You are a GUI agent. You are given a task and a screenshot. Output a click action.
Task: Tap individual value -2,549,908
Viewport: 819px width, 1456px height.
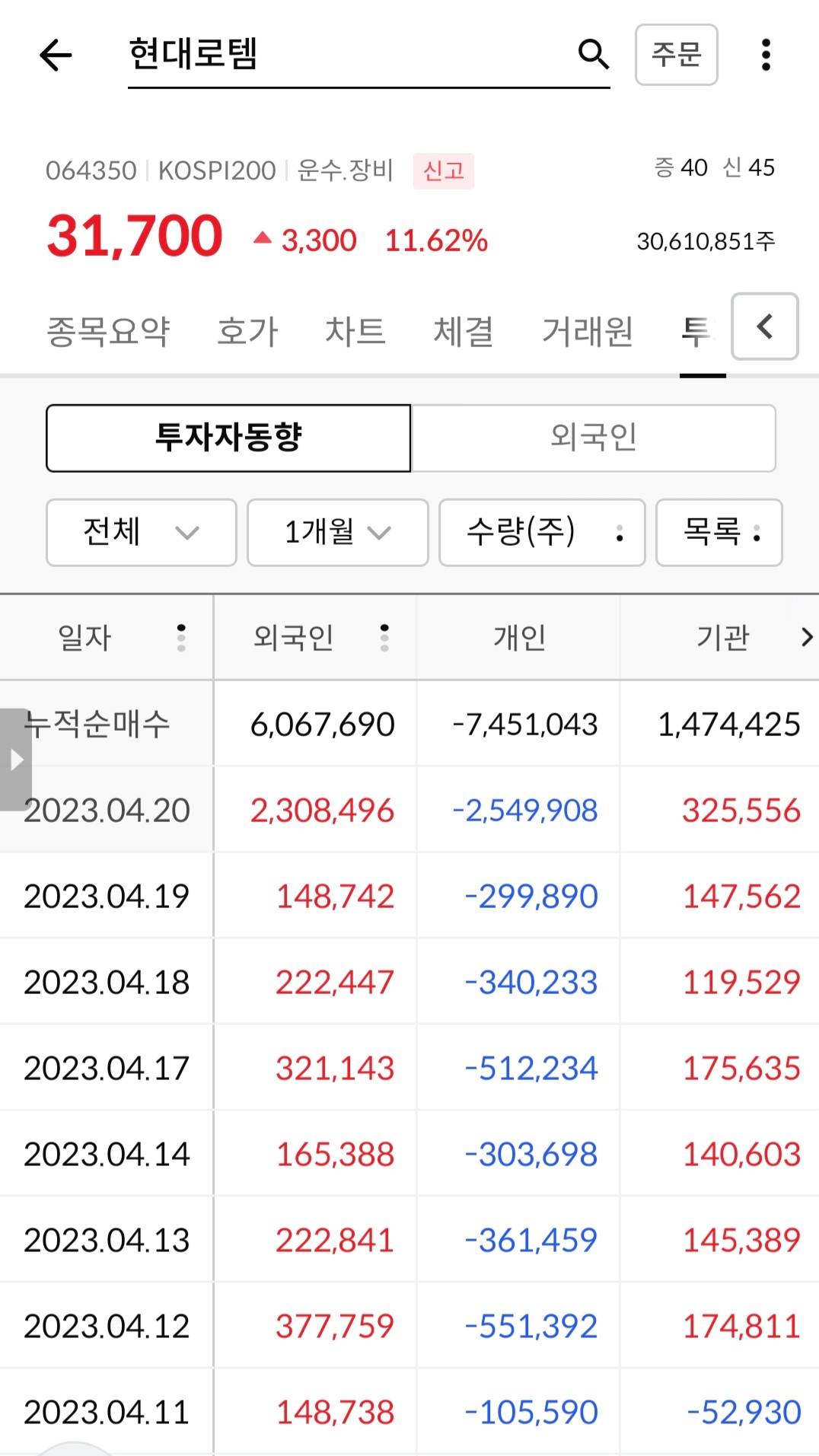click(525, 811)
